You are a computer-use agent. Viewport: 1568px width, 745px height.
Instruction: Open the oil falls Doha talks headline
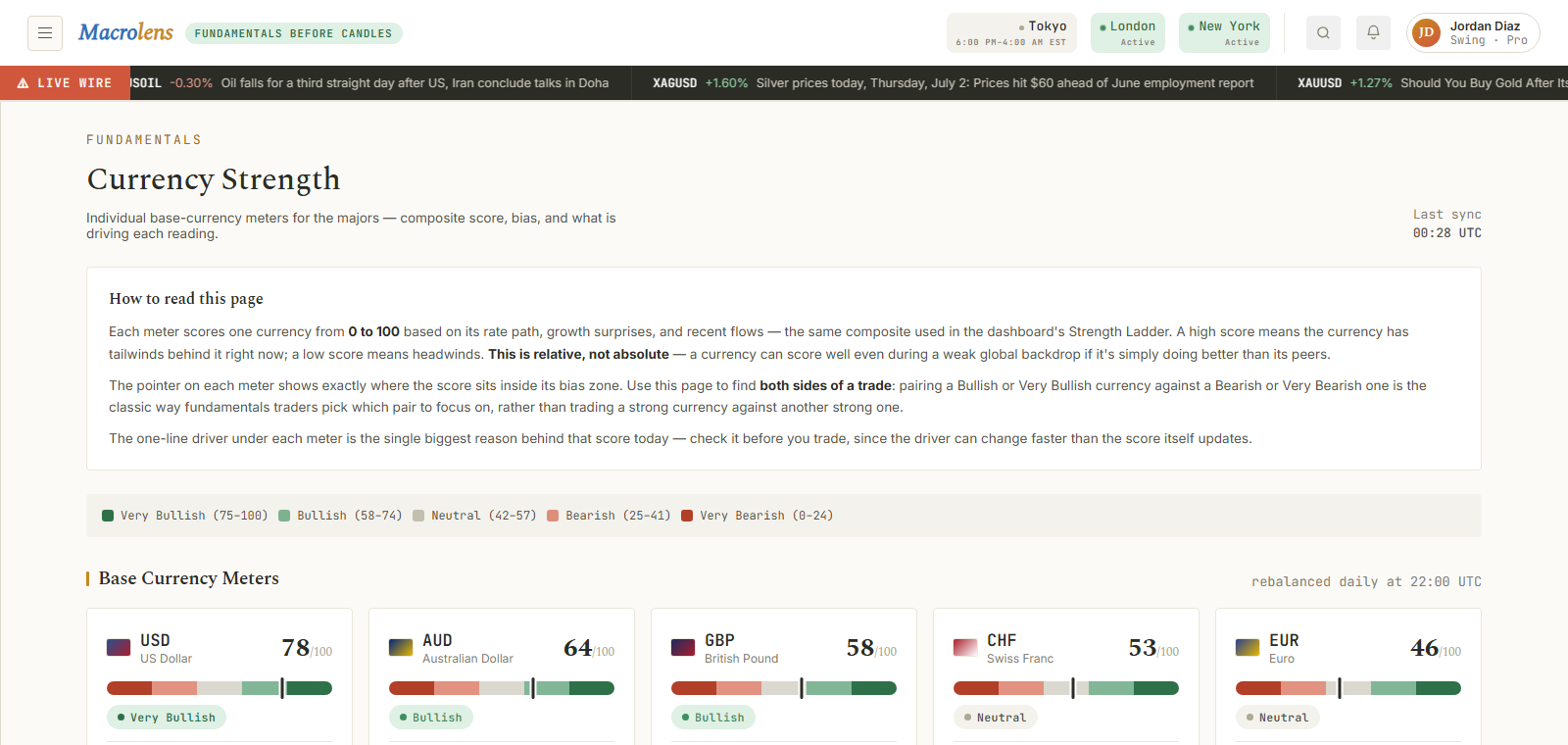(415, 83)
